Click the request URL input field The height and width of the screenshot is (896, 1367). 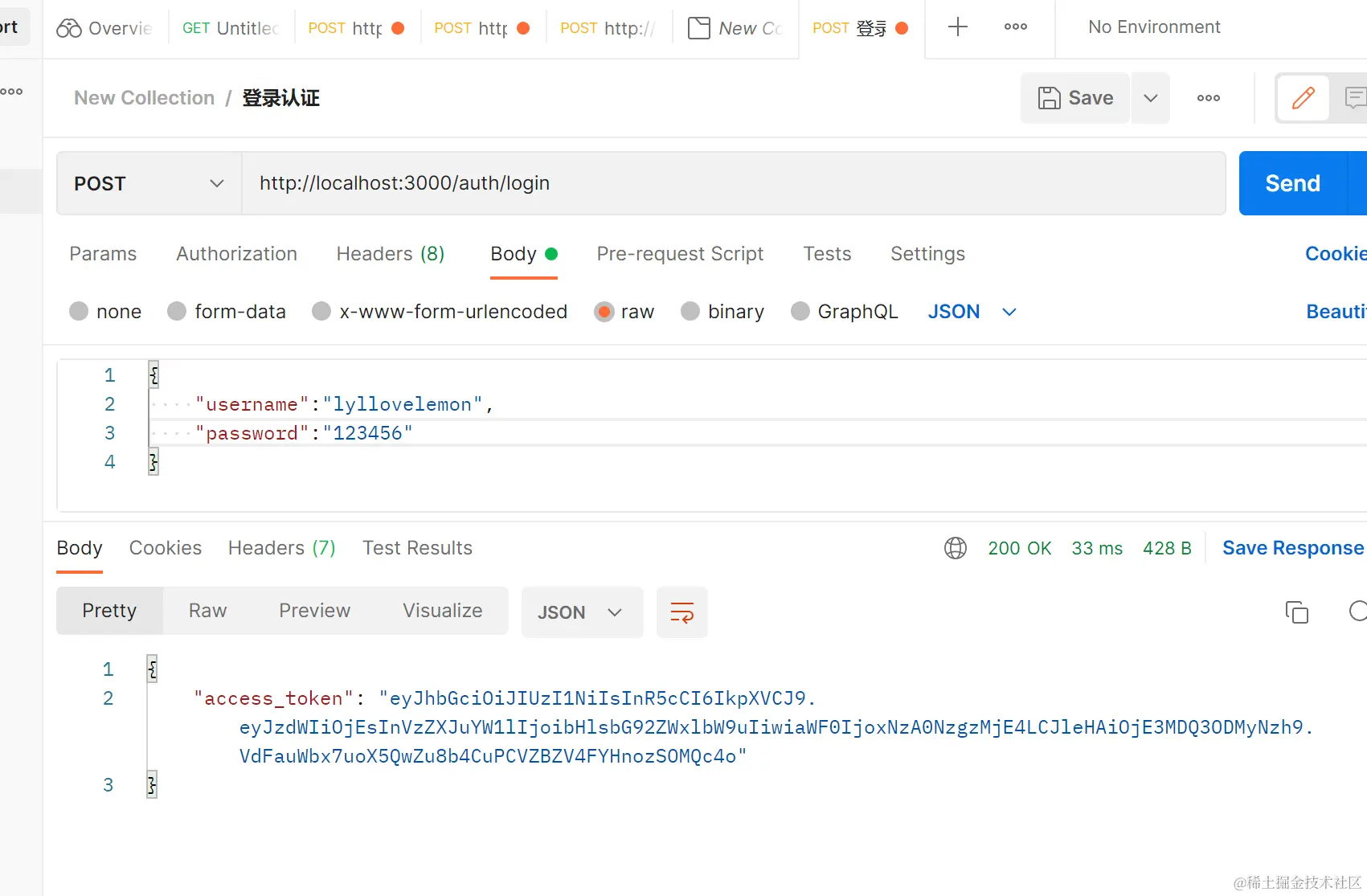734,183
